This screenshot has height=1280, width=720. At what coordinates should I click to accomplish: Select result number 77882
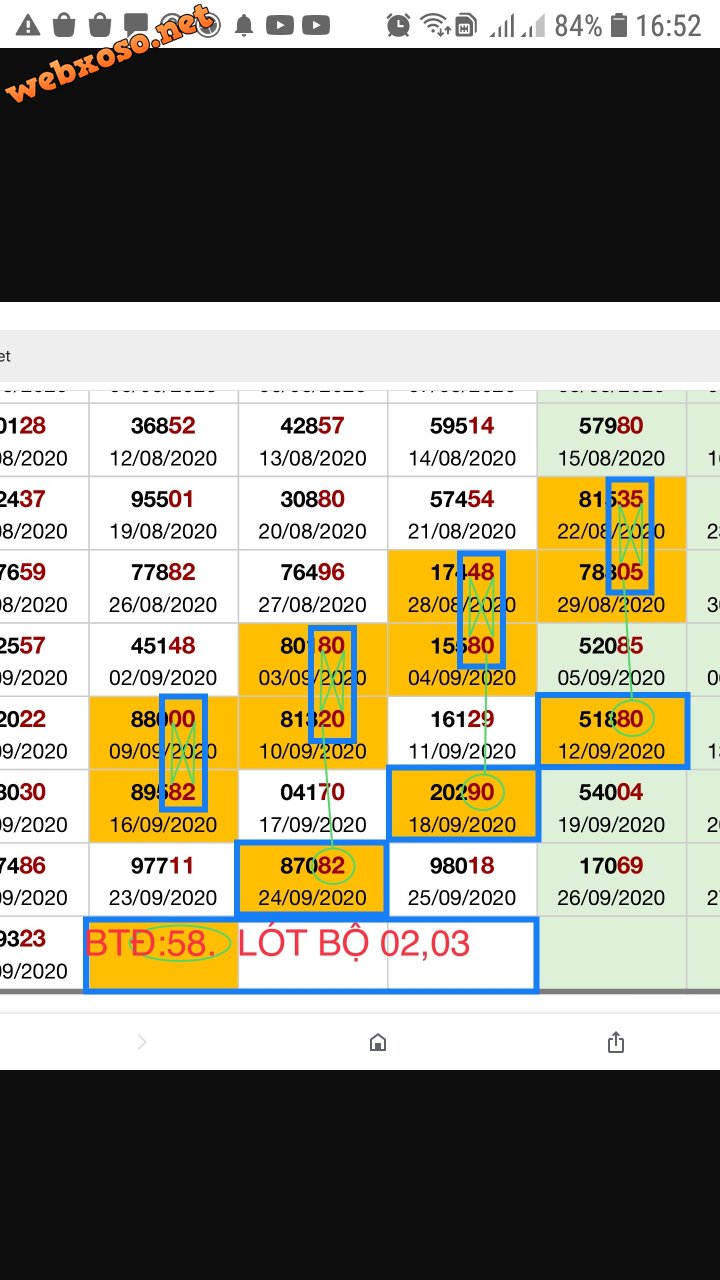point(163,573)
